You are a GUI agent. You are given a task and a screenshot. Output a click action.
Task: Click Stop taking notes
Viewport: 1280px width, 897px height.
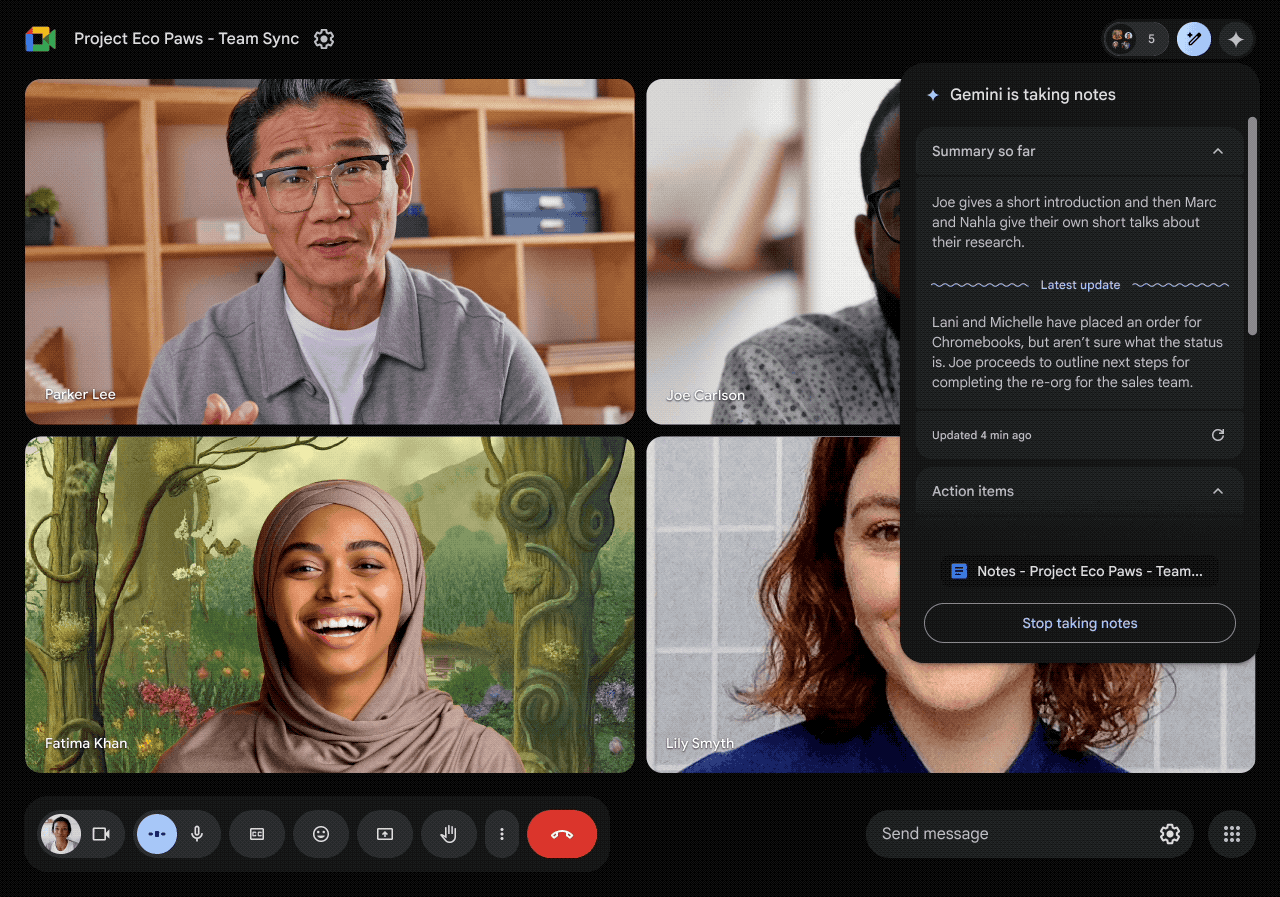[1079, 622]
